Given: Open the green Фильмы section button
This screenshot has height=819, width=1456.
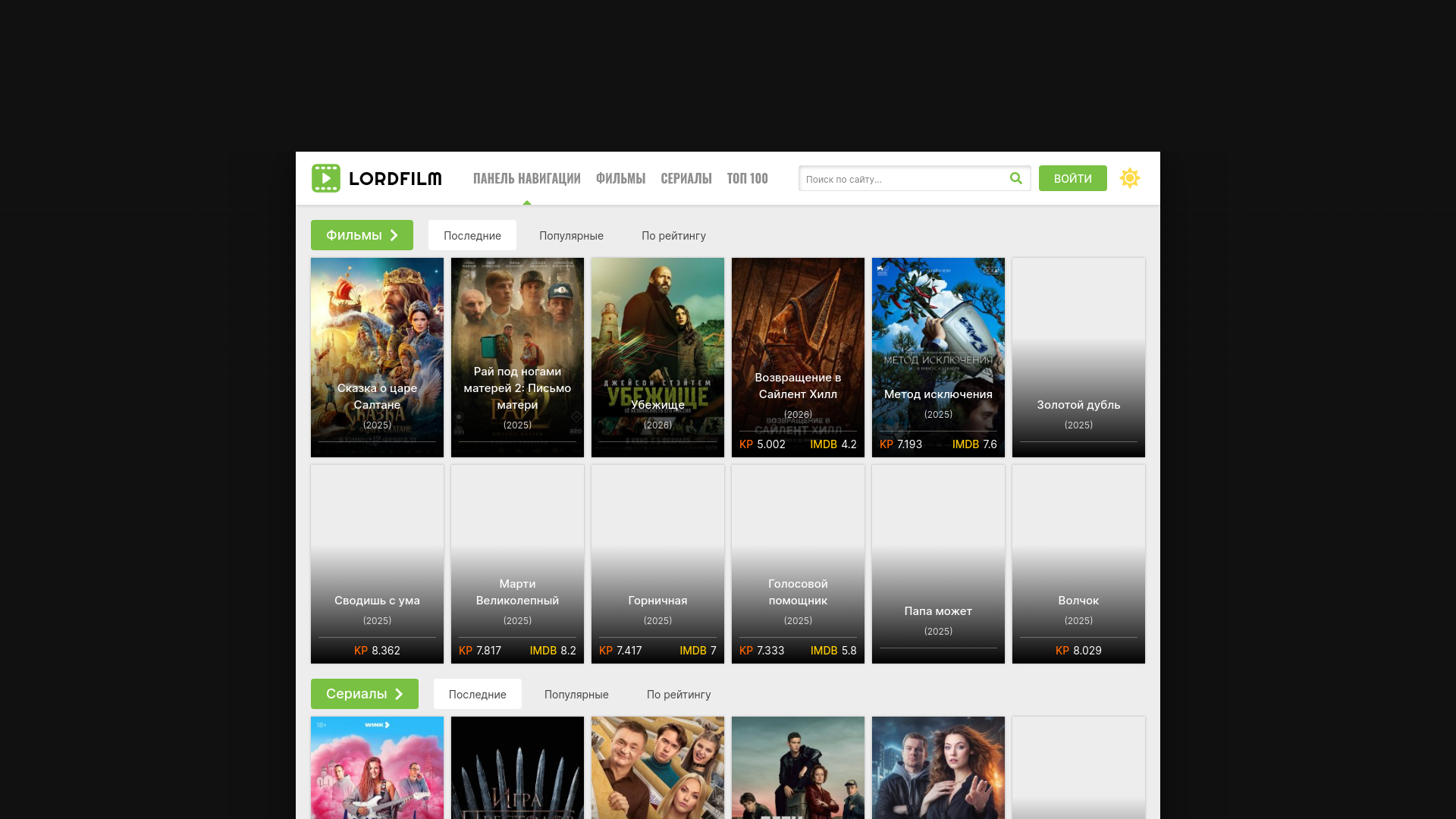Looking at the screenshot, I should click(362, 235).
